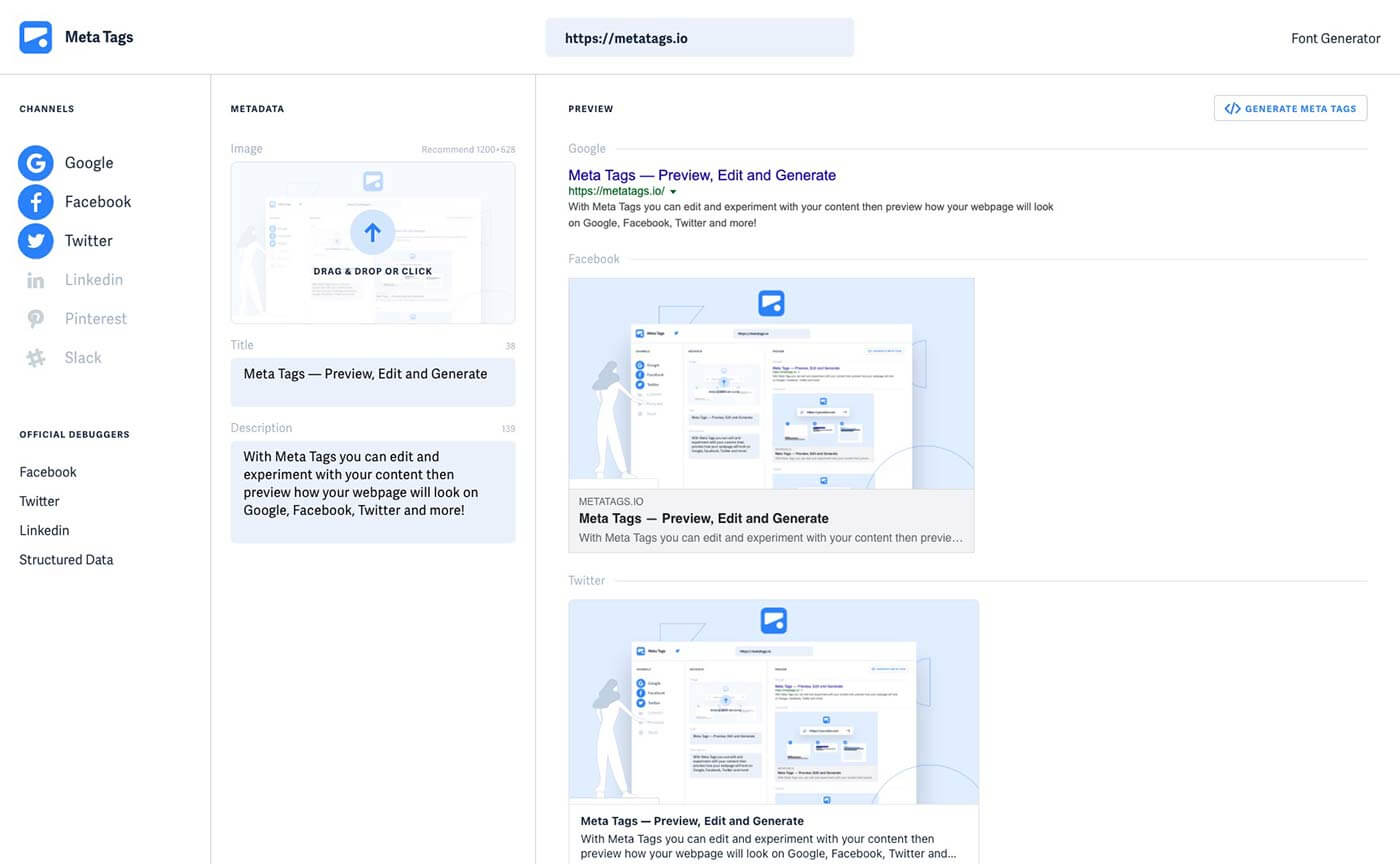The height and width of the screenshot is (864, 1400).
Task: Click the Facebook card truncated description text
Action: point(771,538)
